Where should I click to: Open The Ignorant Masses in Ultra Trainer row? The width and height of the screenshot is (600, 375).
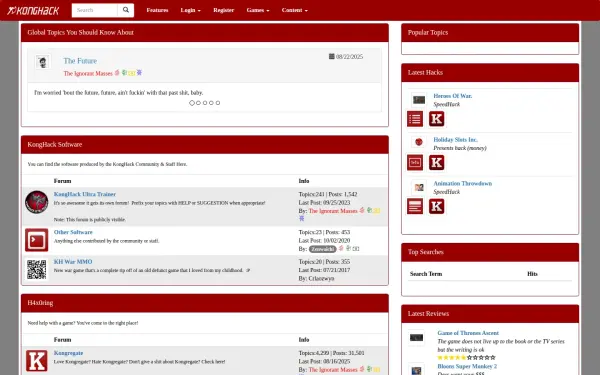tap(333, 211)
